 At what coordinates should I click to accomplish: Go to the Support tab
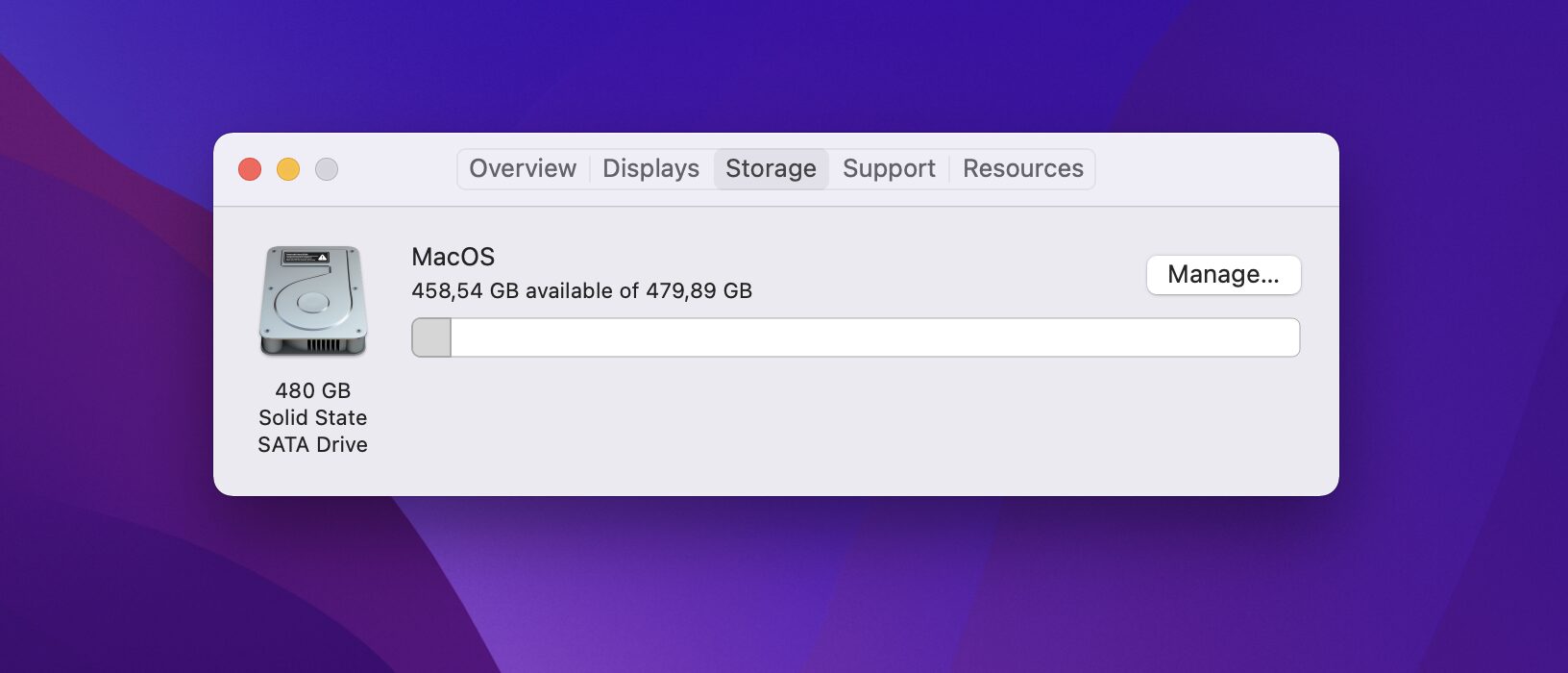tap(889, 169)
